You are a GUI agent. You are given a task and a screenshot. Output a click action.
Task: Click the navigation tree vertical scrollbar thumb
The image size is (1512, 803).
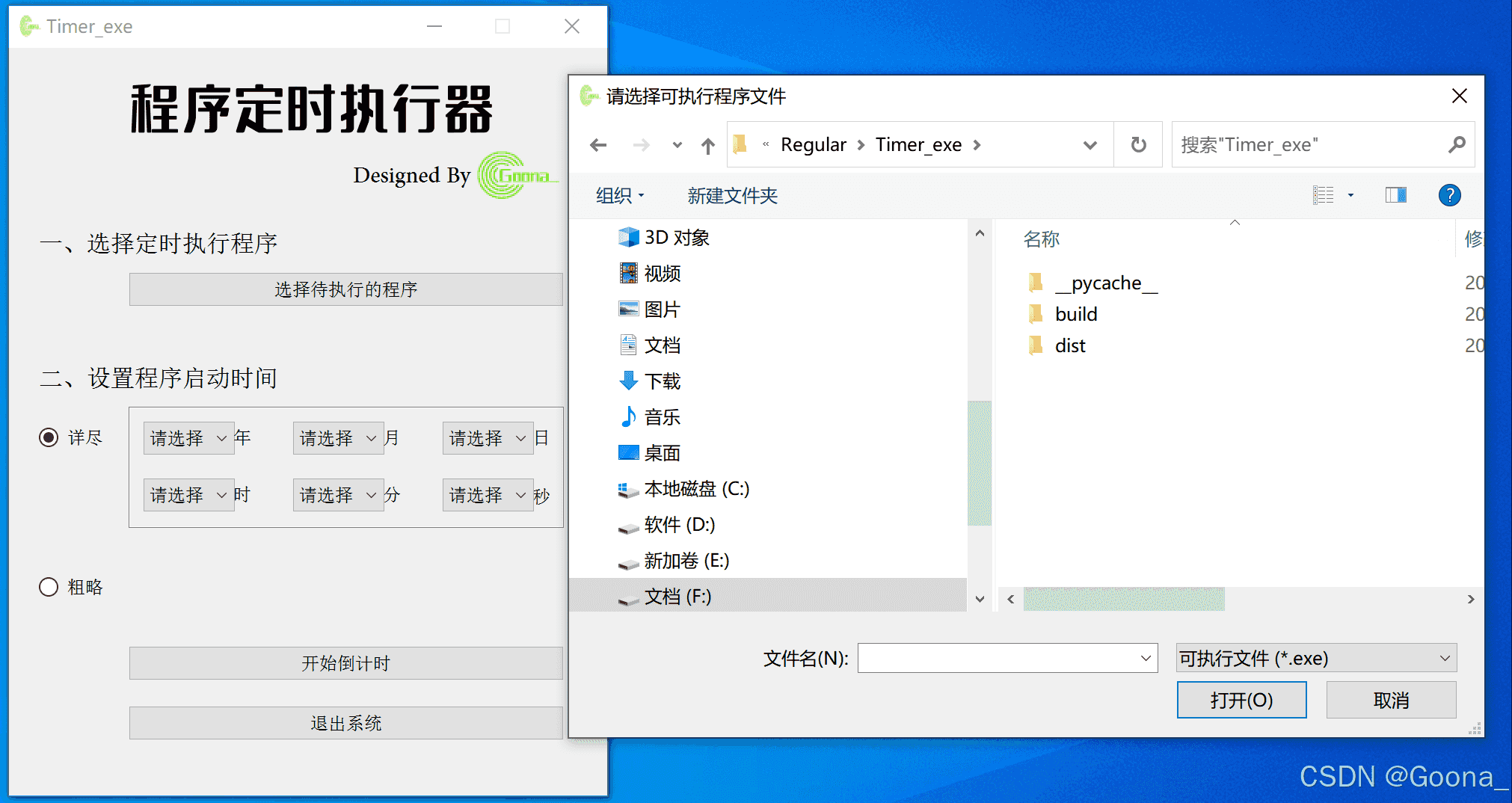(x=980, y=464)
